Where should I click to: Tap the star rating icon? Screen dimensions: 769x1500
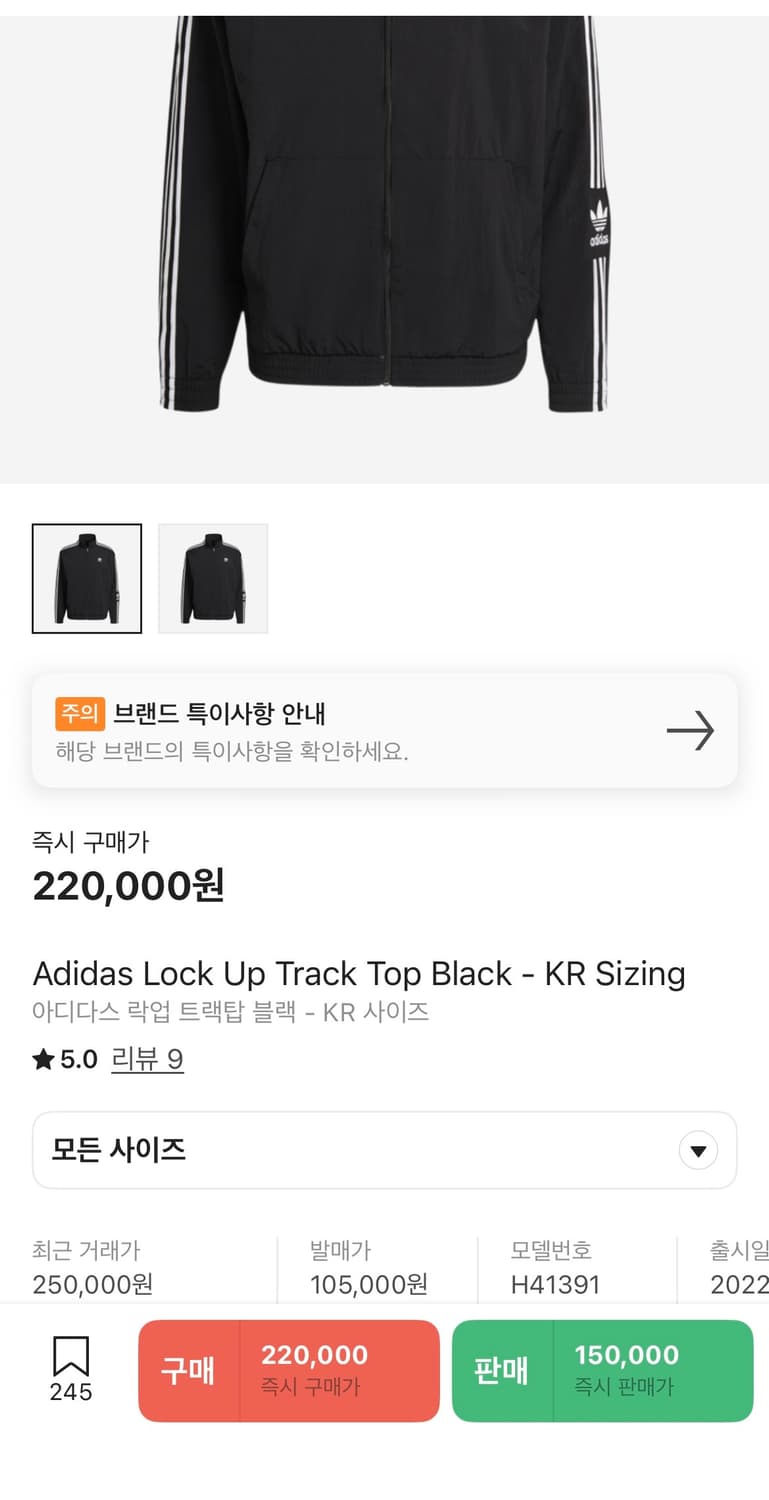[x=43, y=1060]
